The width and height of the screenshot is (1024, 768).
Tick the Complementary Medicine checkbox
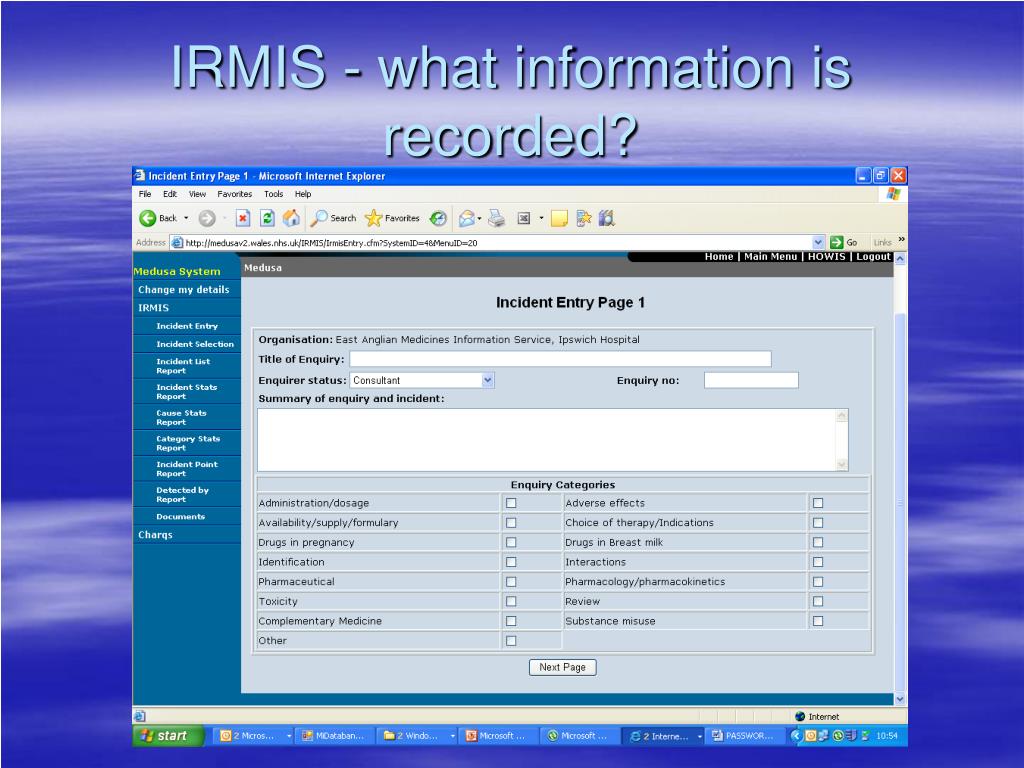tap(511, 621)
